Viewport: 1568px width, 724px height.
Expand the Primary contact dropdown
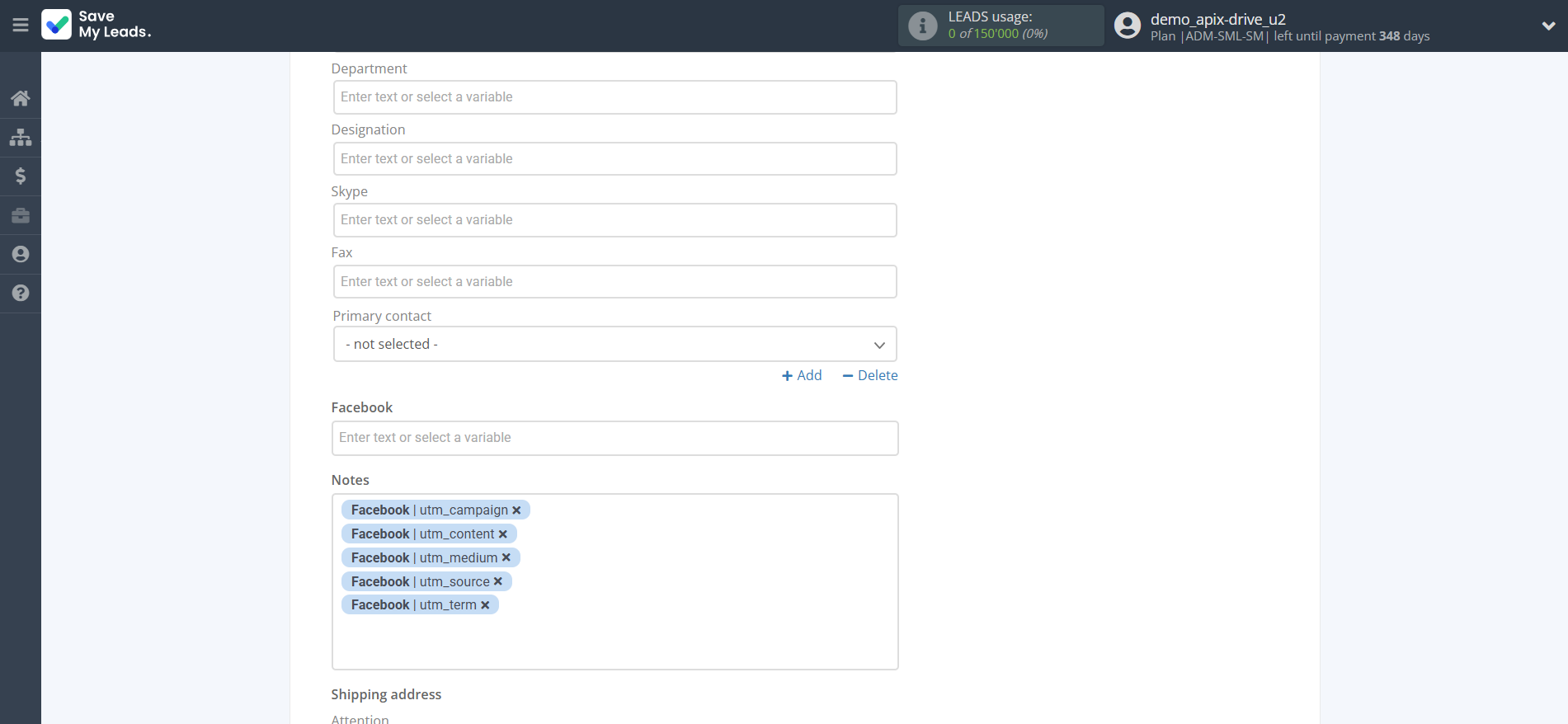[614, 344]
